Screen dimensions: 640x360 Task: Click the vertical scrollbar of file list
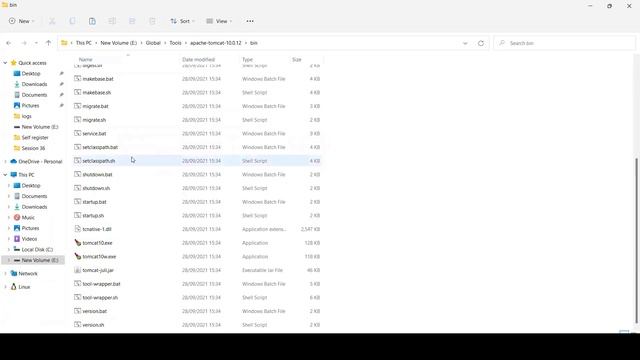coord(637,241)
